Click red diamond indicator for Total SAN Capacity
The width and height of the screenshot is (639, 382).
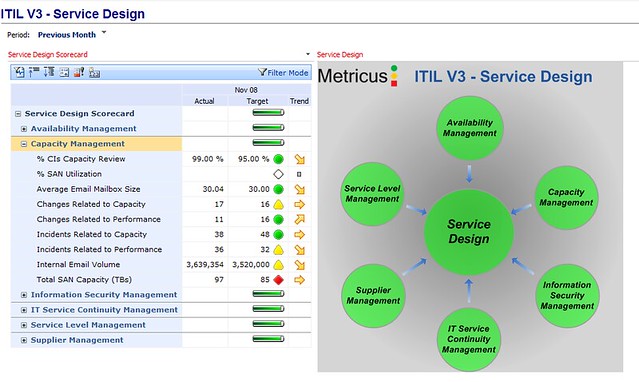278,280
